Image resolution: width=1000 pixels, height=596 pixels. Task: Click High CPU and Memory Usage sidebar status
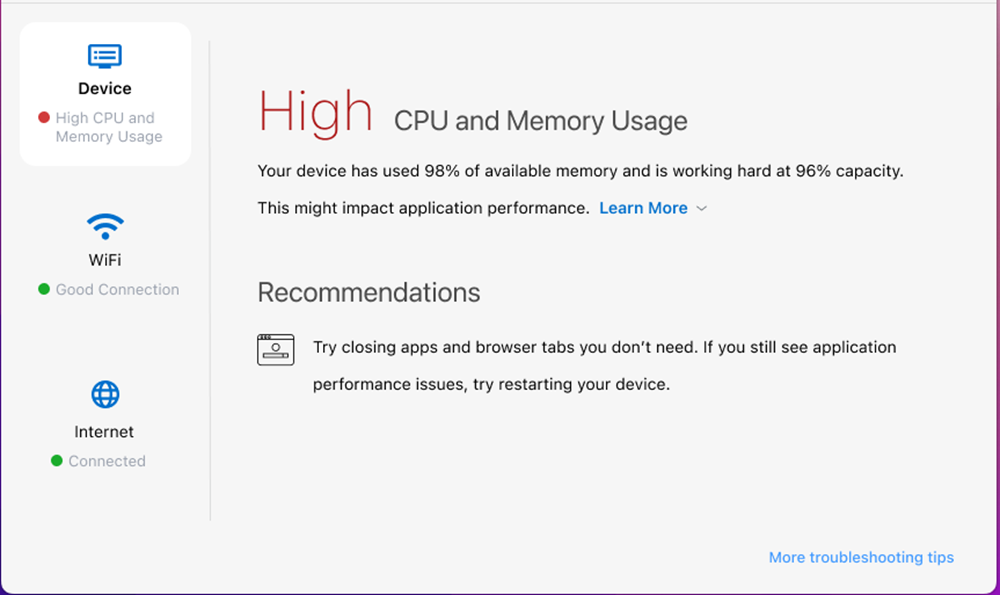click(108, 127)
